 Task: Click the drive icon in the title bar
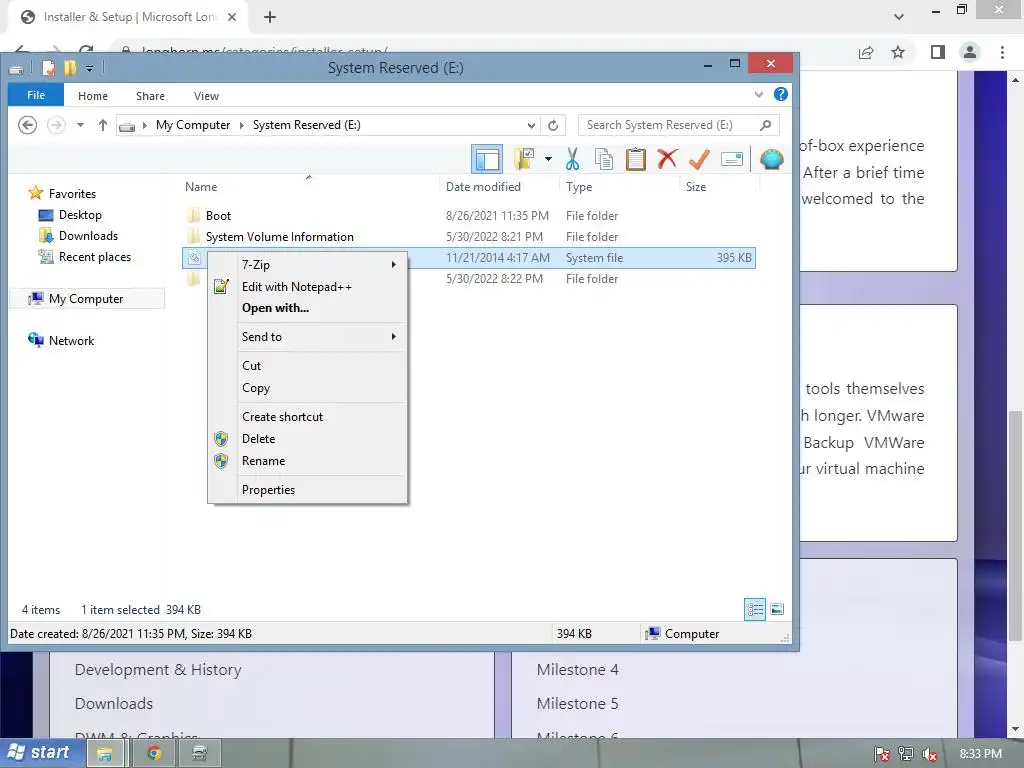click(x=16, y=69)
